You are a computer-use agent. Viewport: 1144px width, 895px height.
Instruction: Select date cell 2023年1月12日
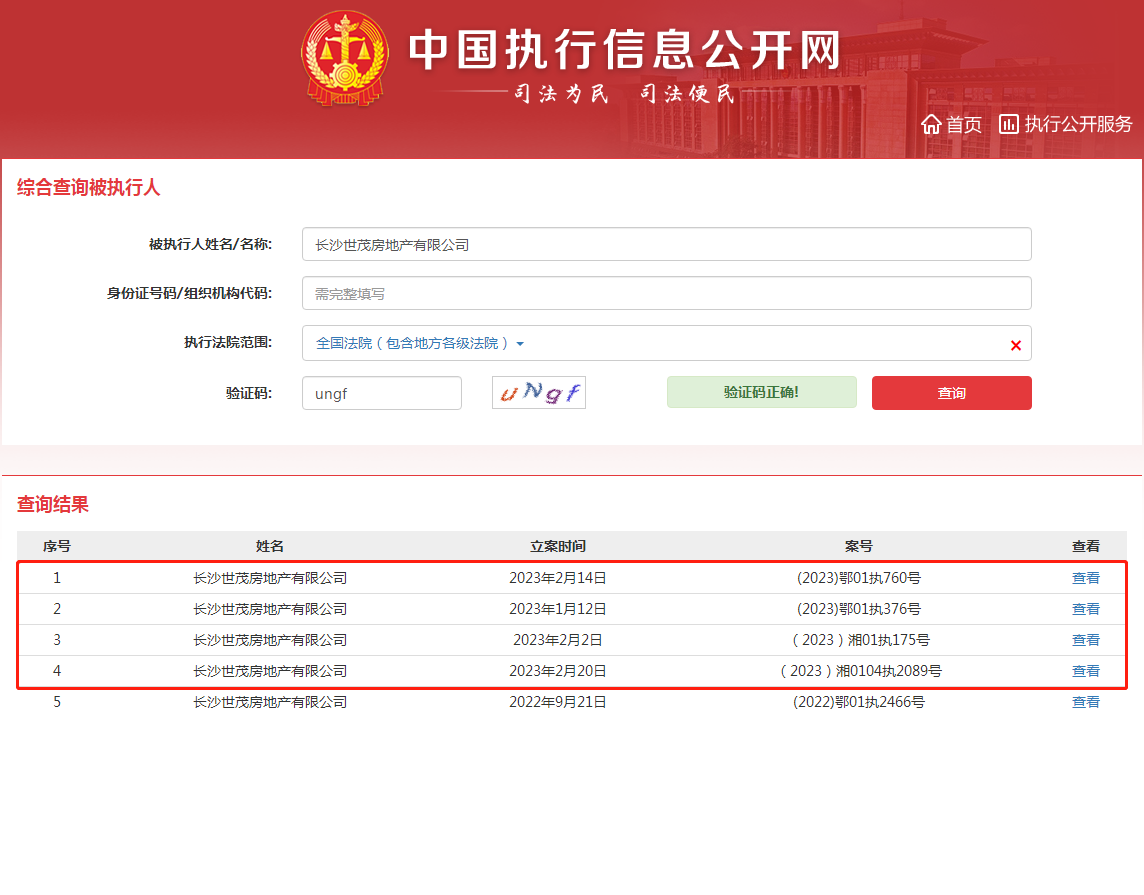557,609
